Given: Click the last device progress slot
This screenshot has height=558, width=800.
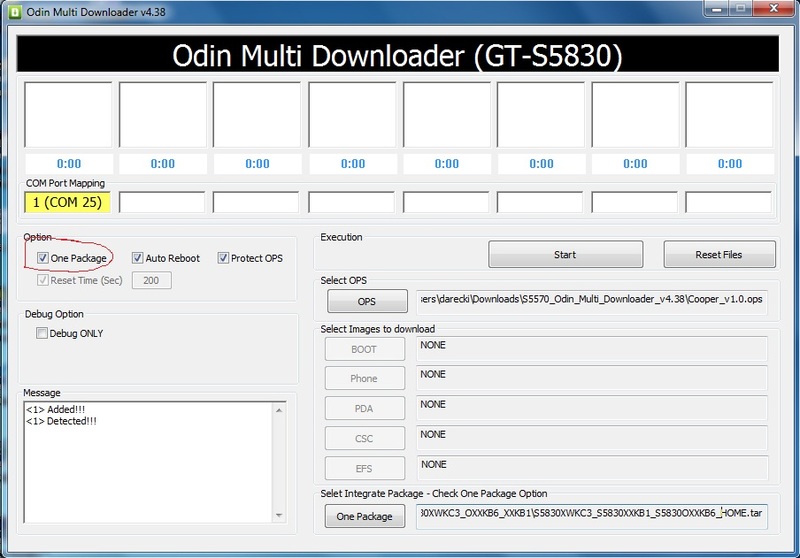Looking at the screenshot, I should tap(730, 115).
